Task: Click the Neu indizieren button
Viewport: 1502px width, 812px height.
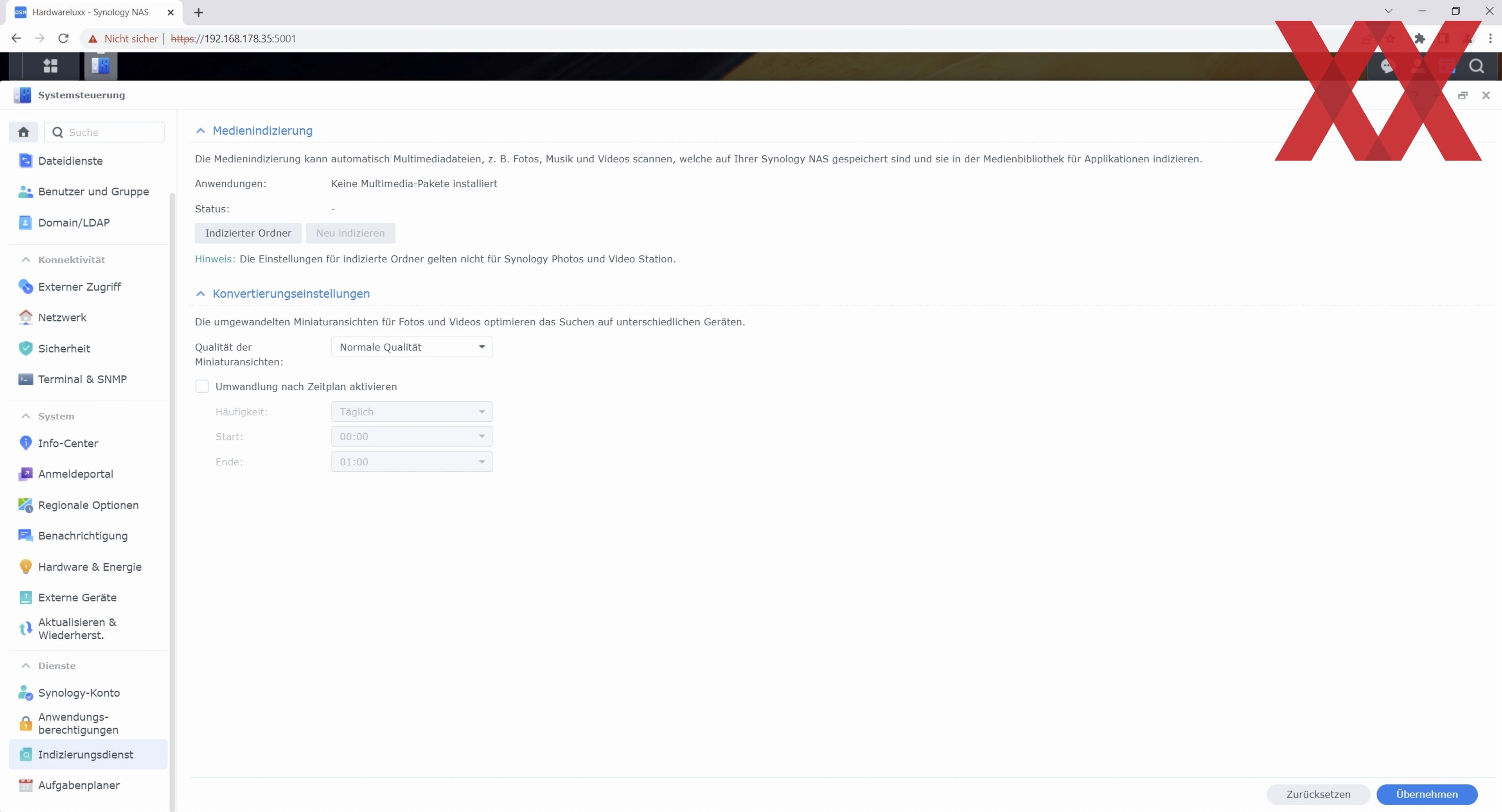Action: click(x=350, y=233)
